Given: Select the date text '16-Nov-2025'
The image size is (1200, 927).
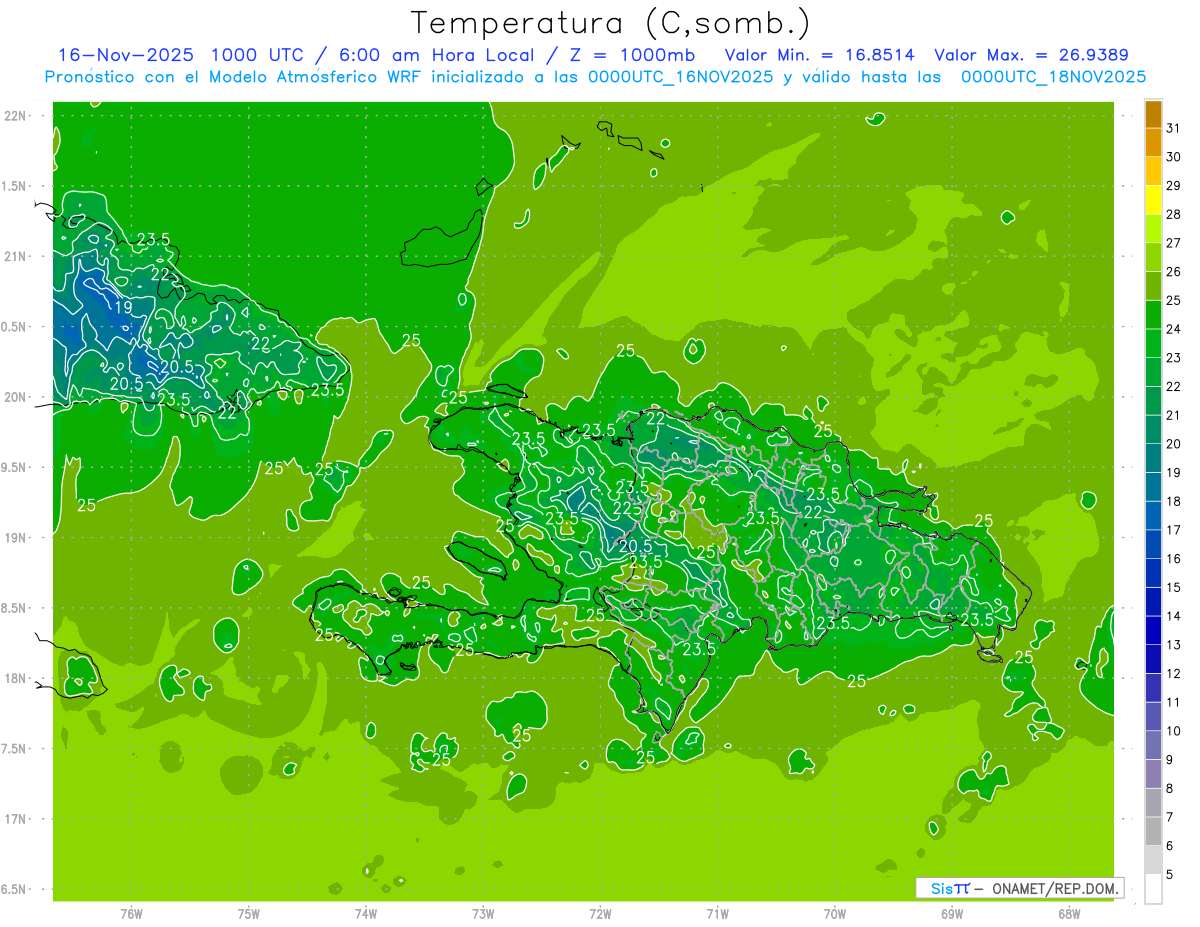Looking at the screenshot, I should (124, 55).
